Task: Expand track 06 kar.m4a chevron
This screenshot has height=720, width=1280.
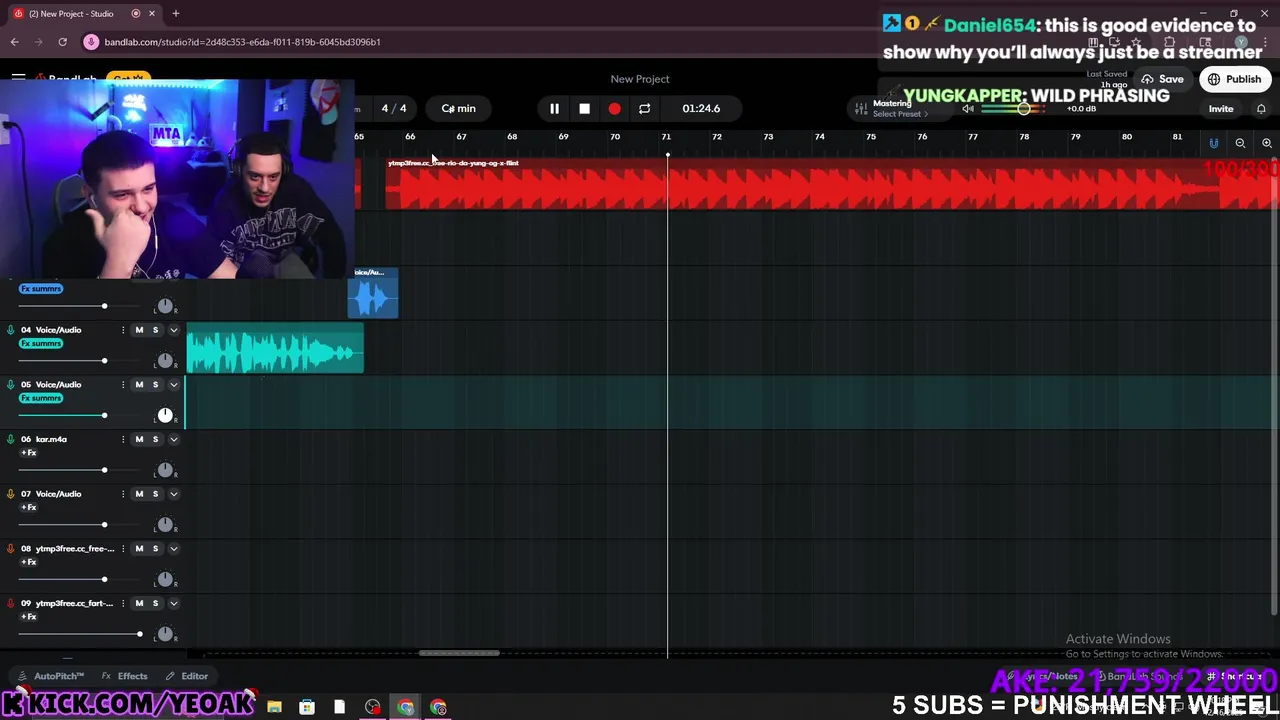Action: (x=173, y=439)
